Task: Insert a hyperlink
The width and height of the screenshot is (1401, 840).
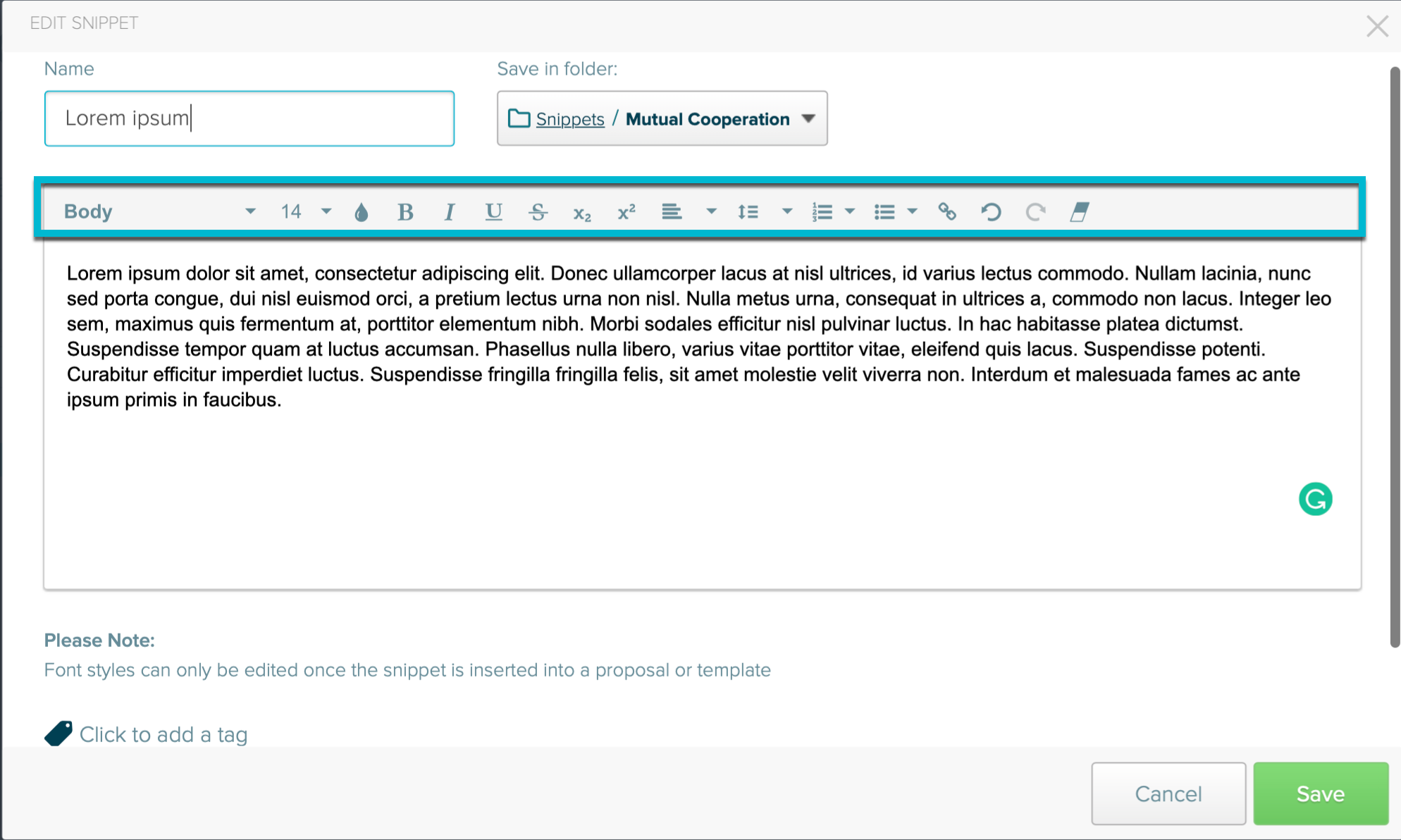Action: (x=947, y=211)
